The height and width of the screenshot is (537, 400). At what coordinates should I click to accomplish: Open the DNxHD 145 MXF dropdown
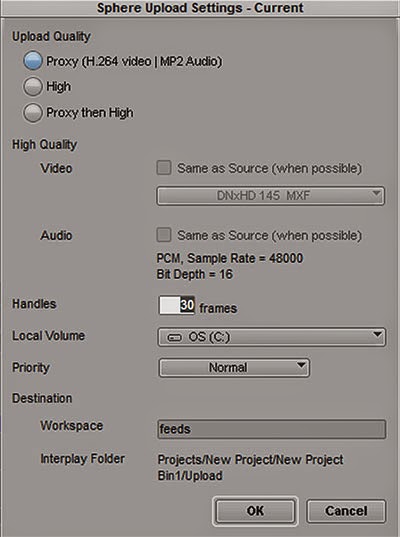point(271,196)
